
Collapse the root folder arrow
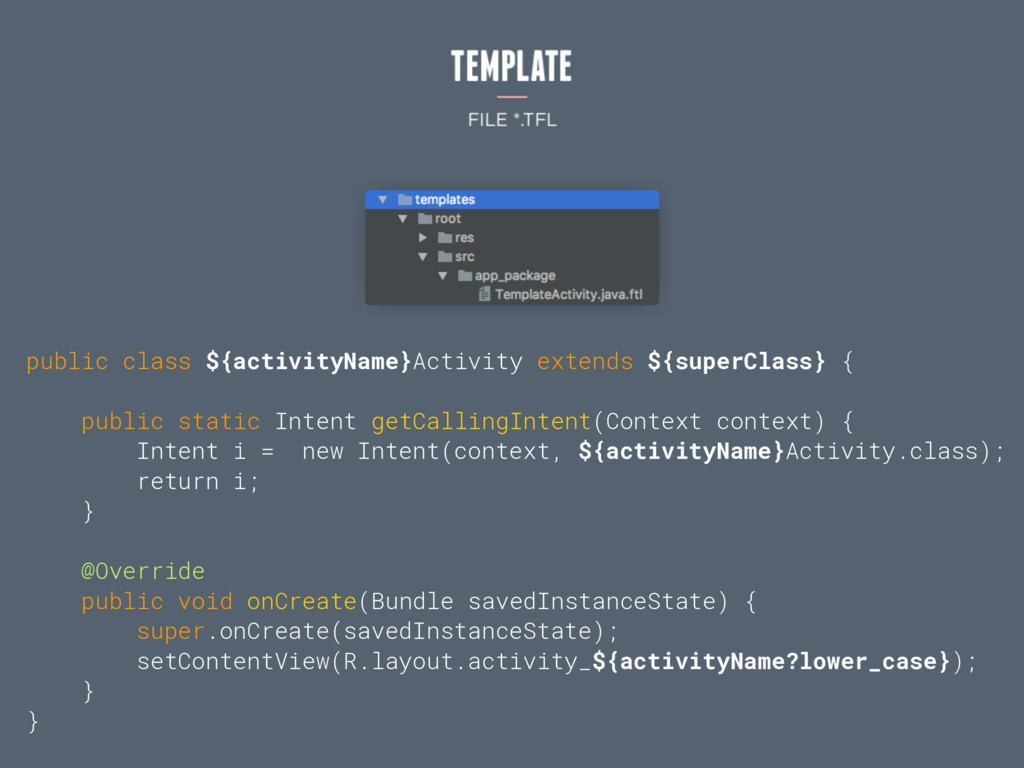coord(403,218)
